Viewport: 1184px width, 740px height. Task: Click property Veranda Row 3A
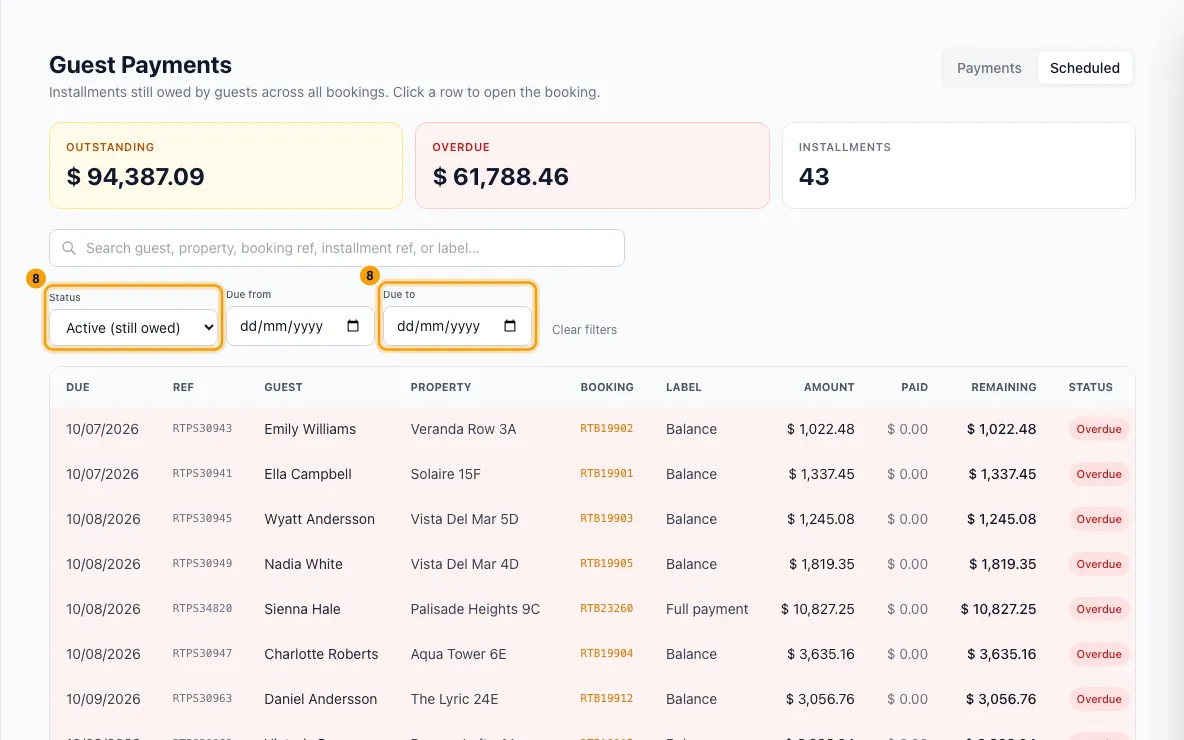pos(464,429)
